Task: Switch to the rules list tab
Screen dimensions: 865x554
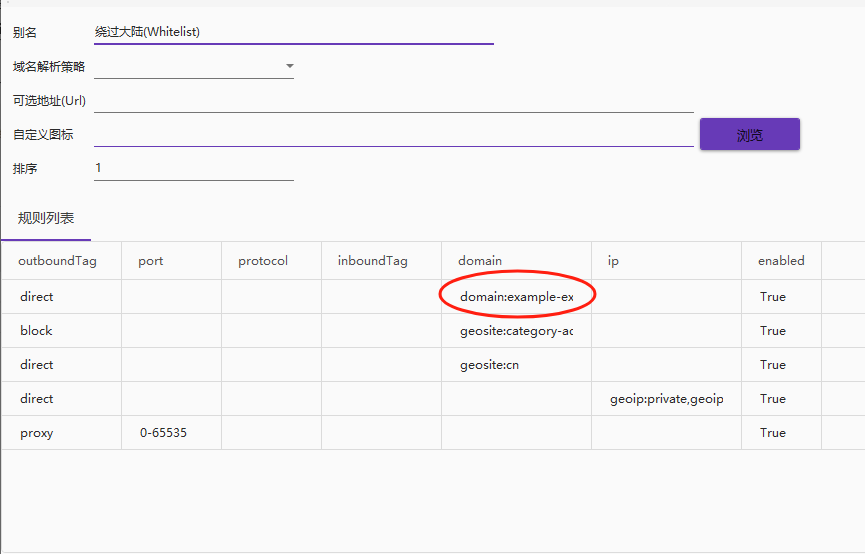Action: pos(46,219)
